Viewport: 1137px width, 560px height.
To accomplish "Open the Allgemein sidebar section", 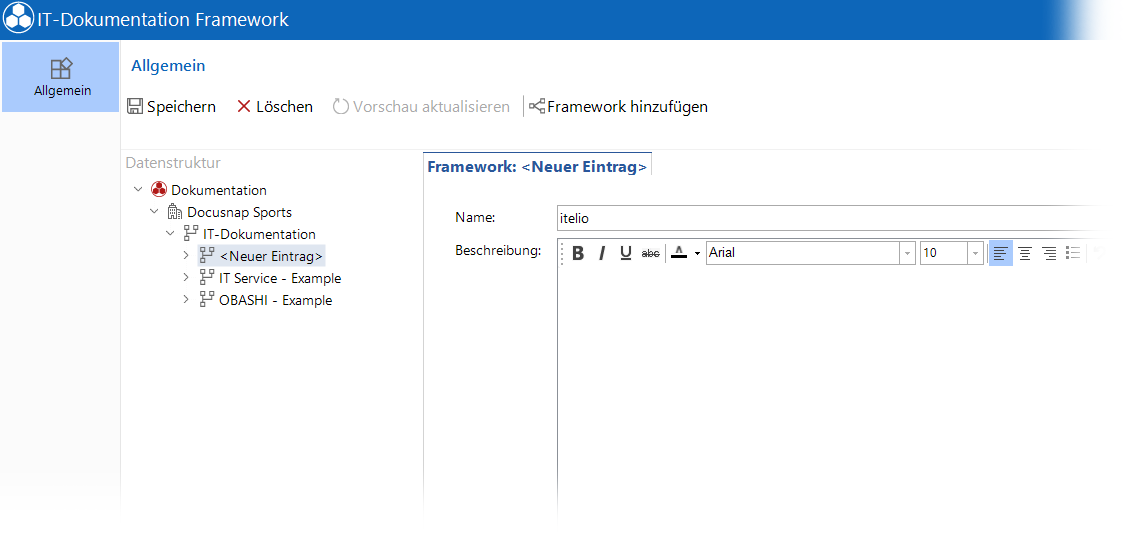I will click(x=61, y=77).
